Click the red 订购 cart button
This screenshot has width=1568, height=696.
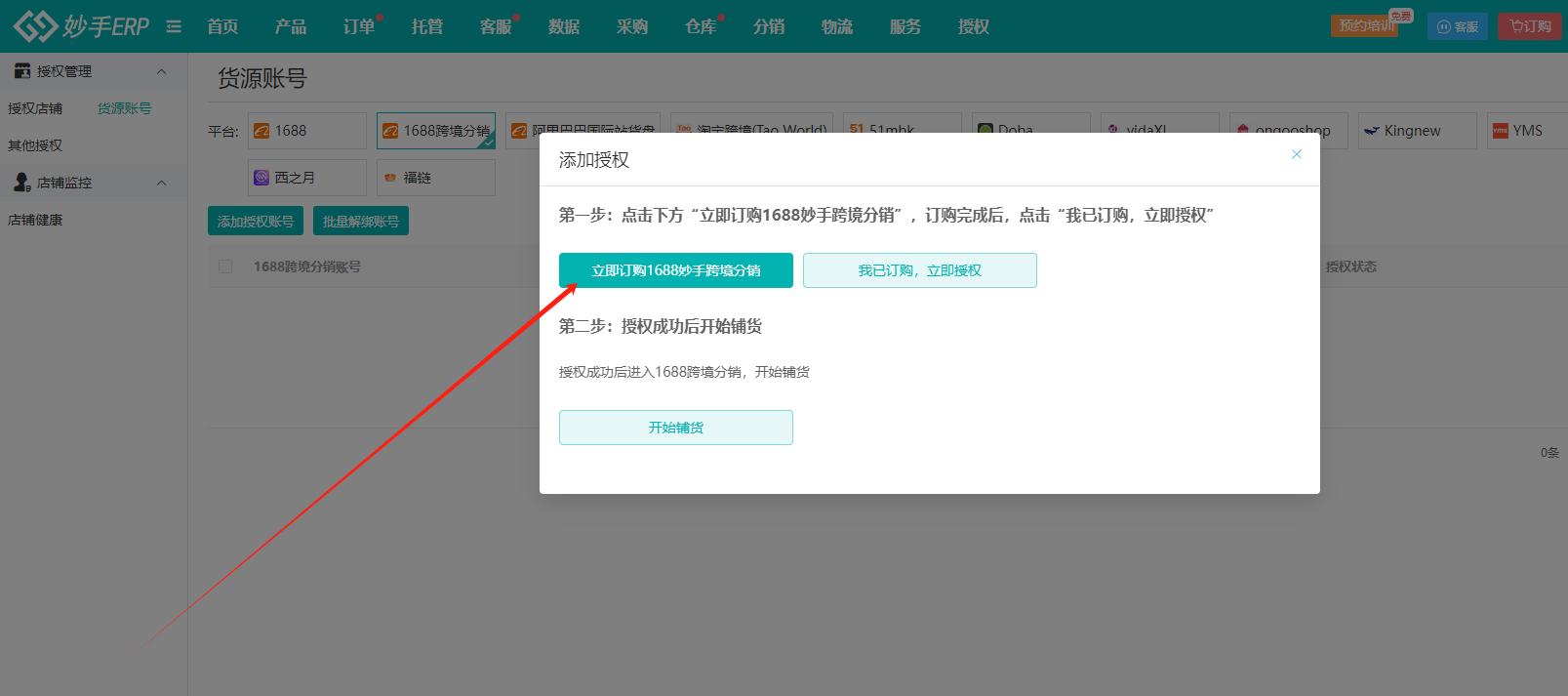coord(1530,26)
